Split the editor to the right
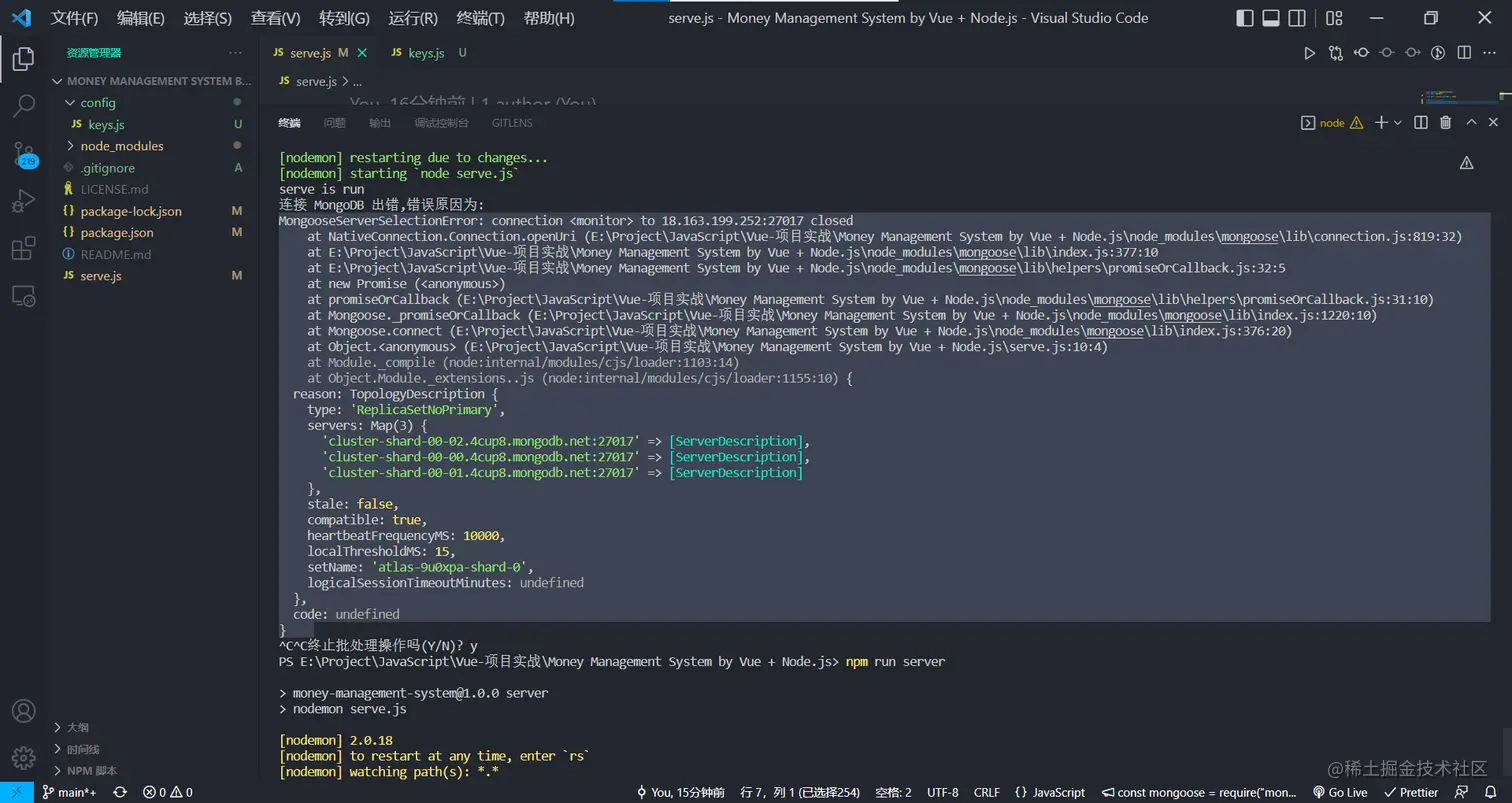The height and width of the screenshot is (803, 1512). [1464, 53]
